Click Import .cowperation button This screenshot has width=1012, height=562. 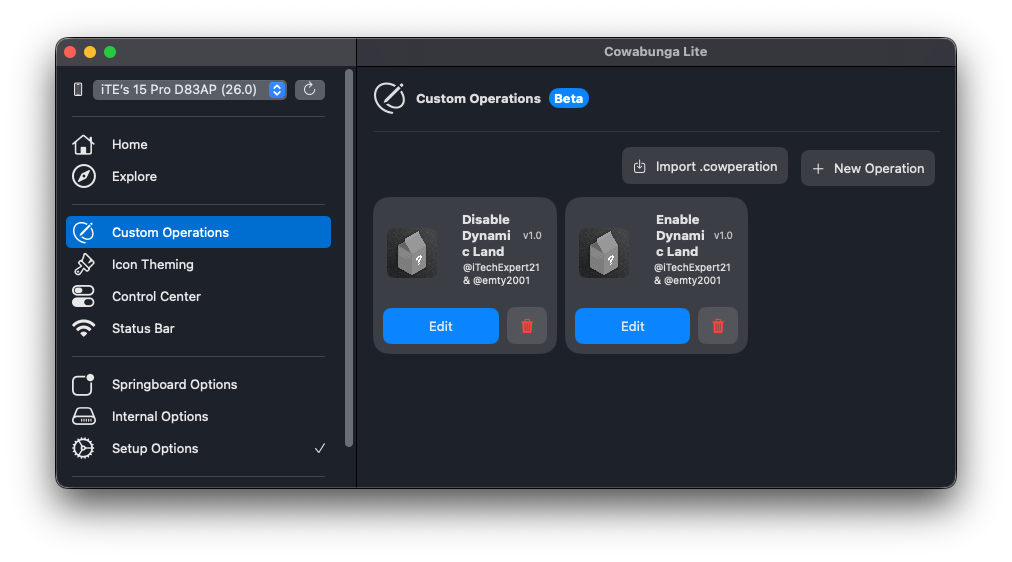tap(705, 166)
